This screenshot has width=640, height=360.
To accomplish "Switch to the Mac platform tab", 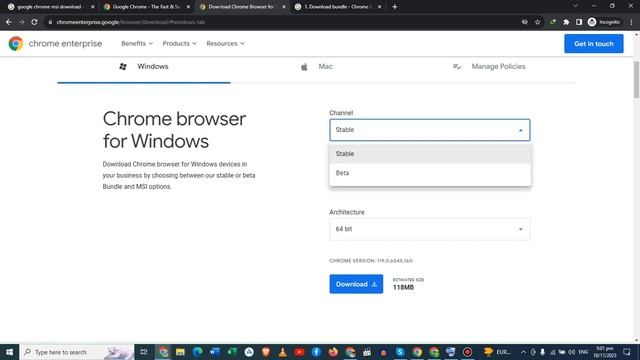I will pos(317,67).
